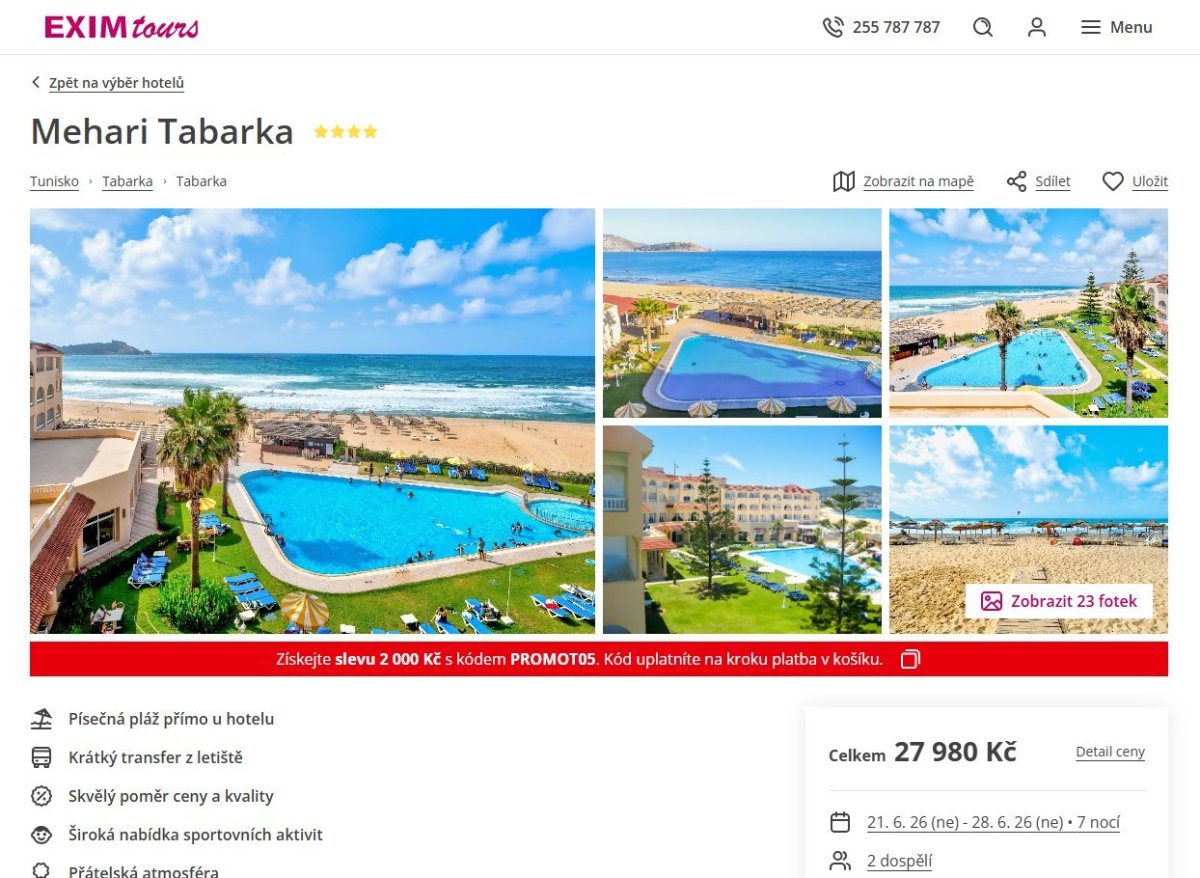Click the Sdílet share icon

(x=1017, y=181)
